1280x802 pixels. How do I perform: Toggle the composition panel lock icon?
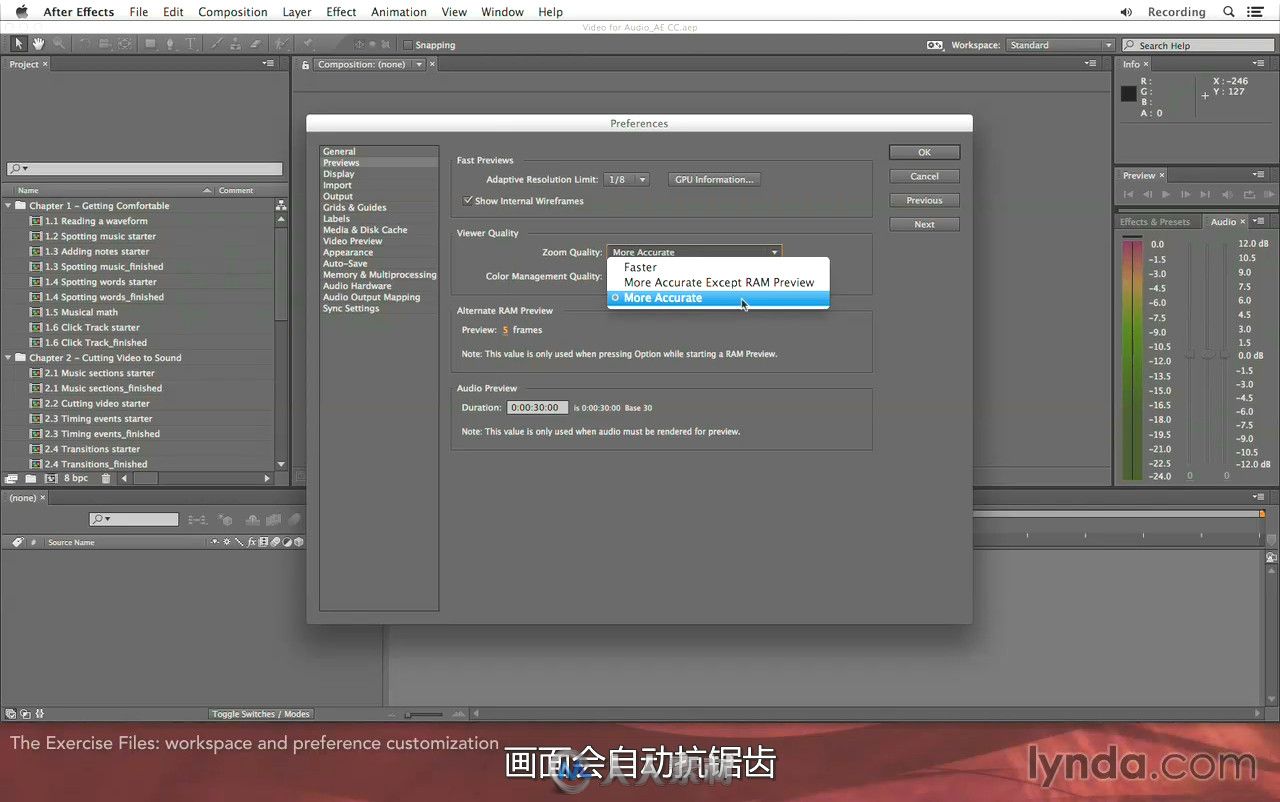306,64
